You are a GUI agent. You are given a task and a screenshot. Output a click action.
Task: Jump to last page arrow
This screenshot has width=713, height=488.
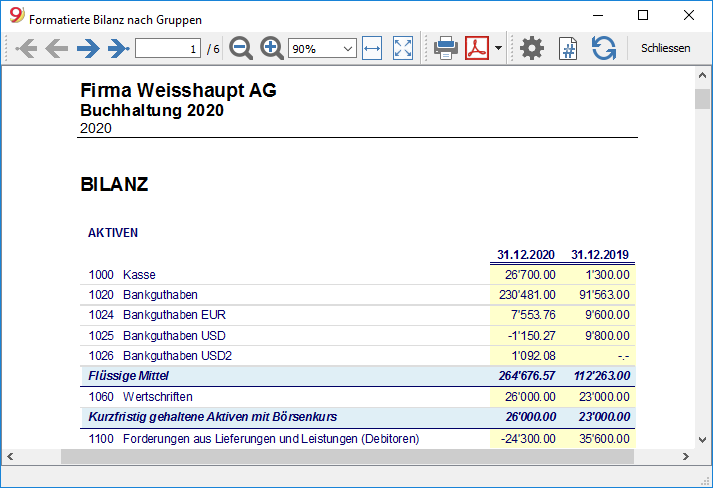point(119,48)
